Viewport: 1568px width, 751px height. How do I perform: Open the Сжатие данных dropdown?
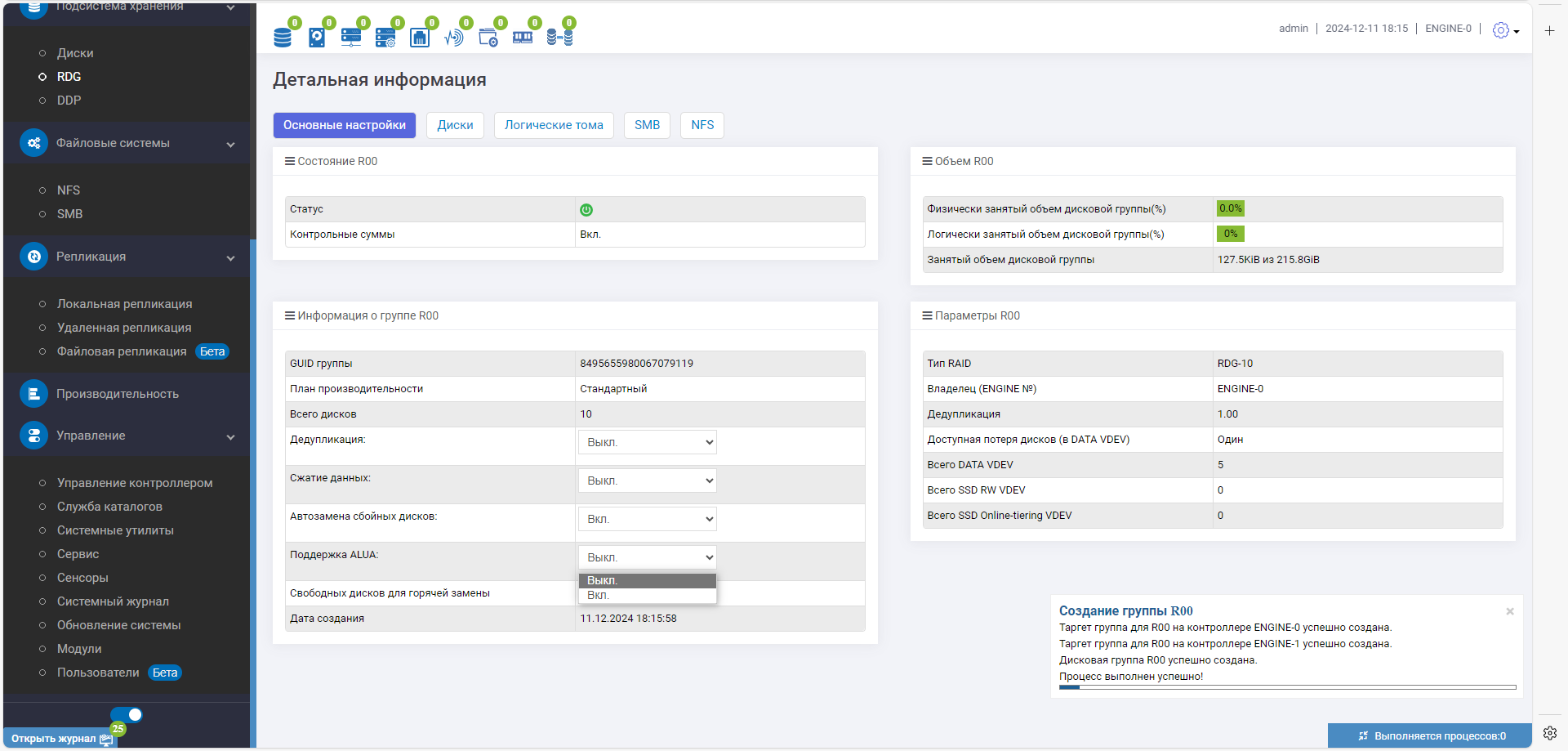coord(648,481)
